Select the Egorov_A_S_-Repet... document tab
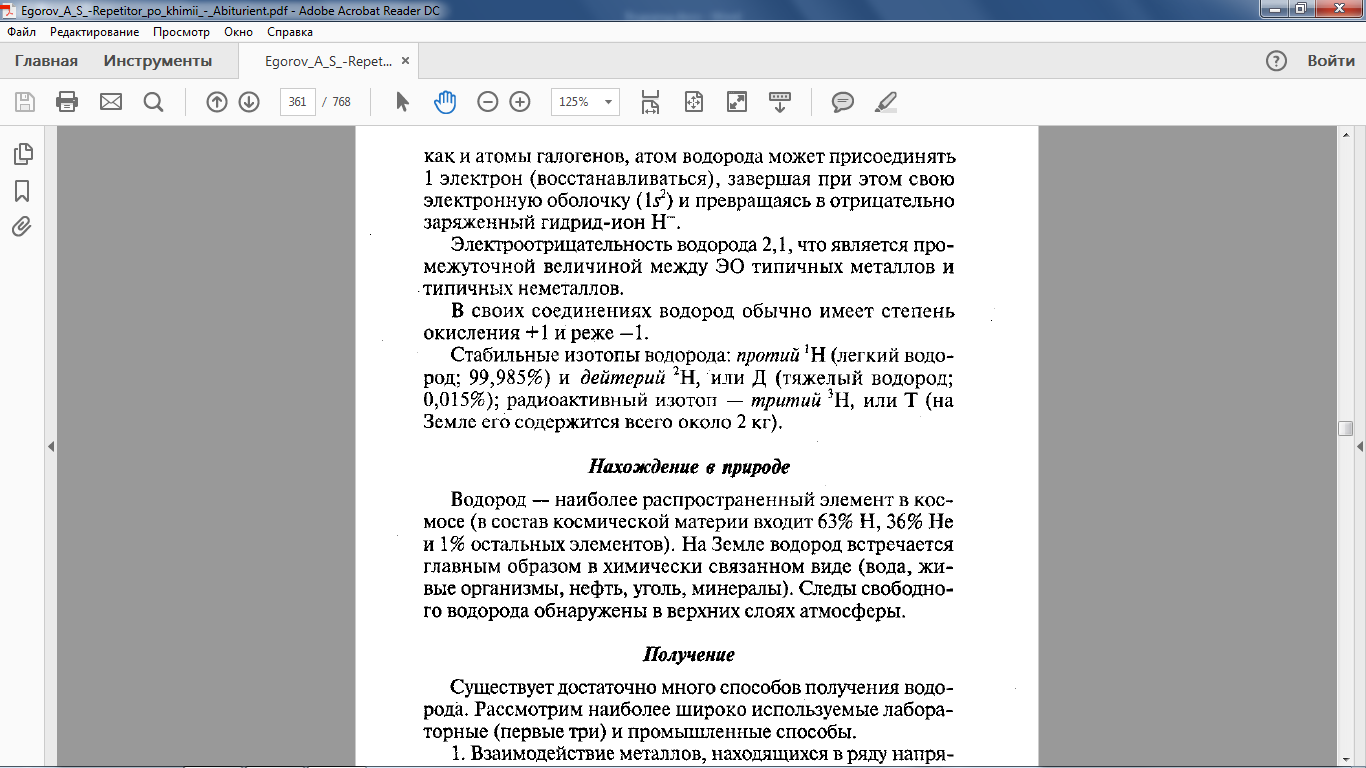The width and height of the screenshot is (1366, 768). click(328, 61)
